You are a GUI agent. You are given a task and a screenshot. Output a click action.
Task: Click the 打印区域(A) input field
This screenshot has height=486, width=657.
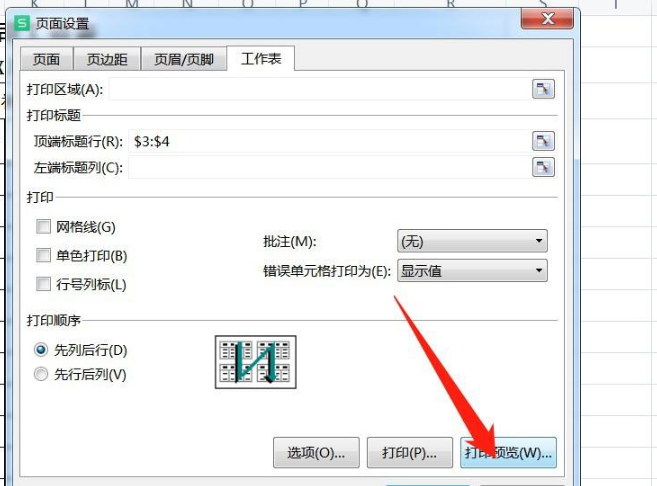319,89
